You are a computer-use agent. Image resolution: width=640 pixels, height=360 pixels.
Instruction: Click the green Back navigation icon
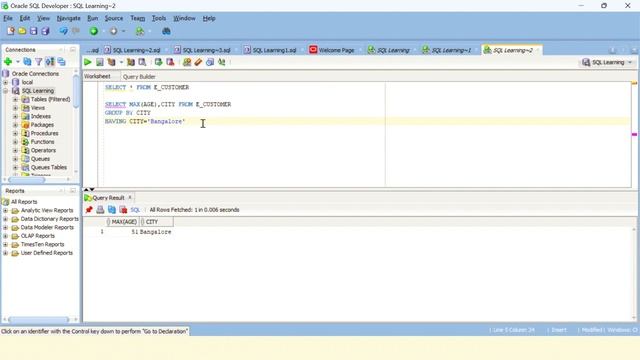94,31
